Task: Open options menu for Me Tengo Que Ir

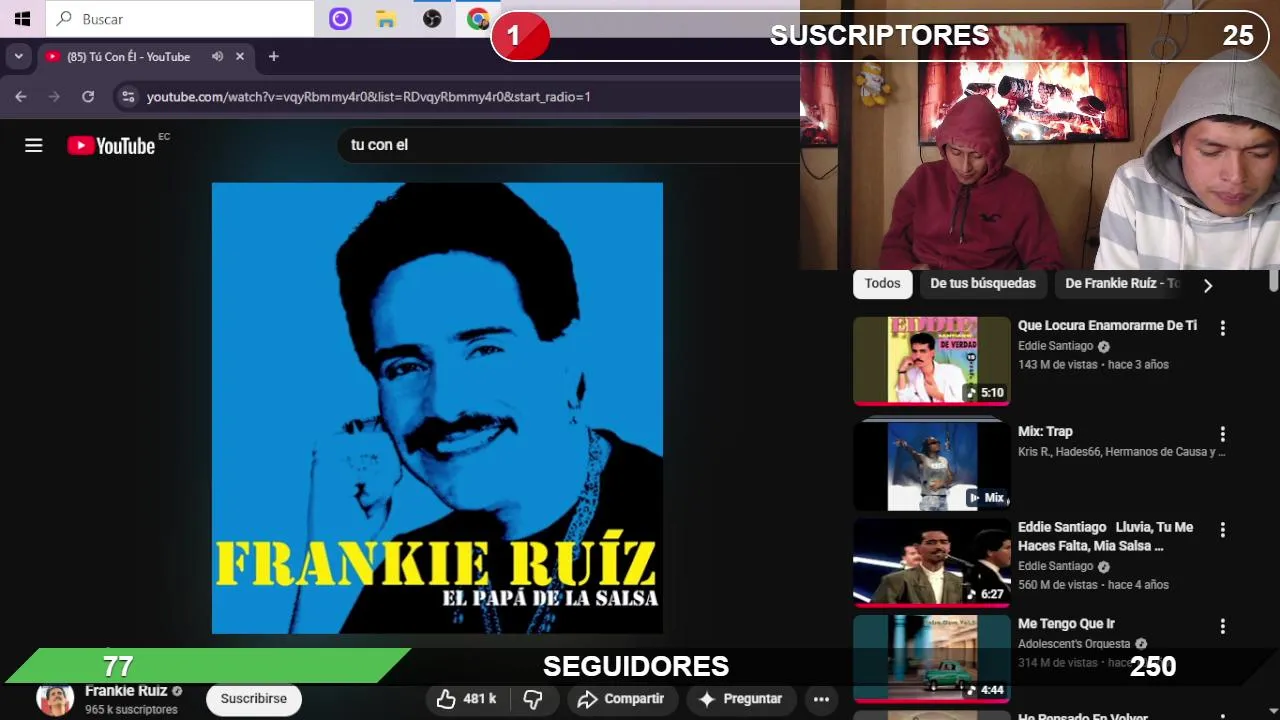Action: [x=1222, y=627]
